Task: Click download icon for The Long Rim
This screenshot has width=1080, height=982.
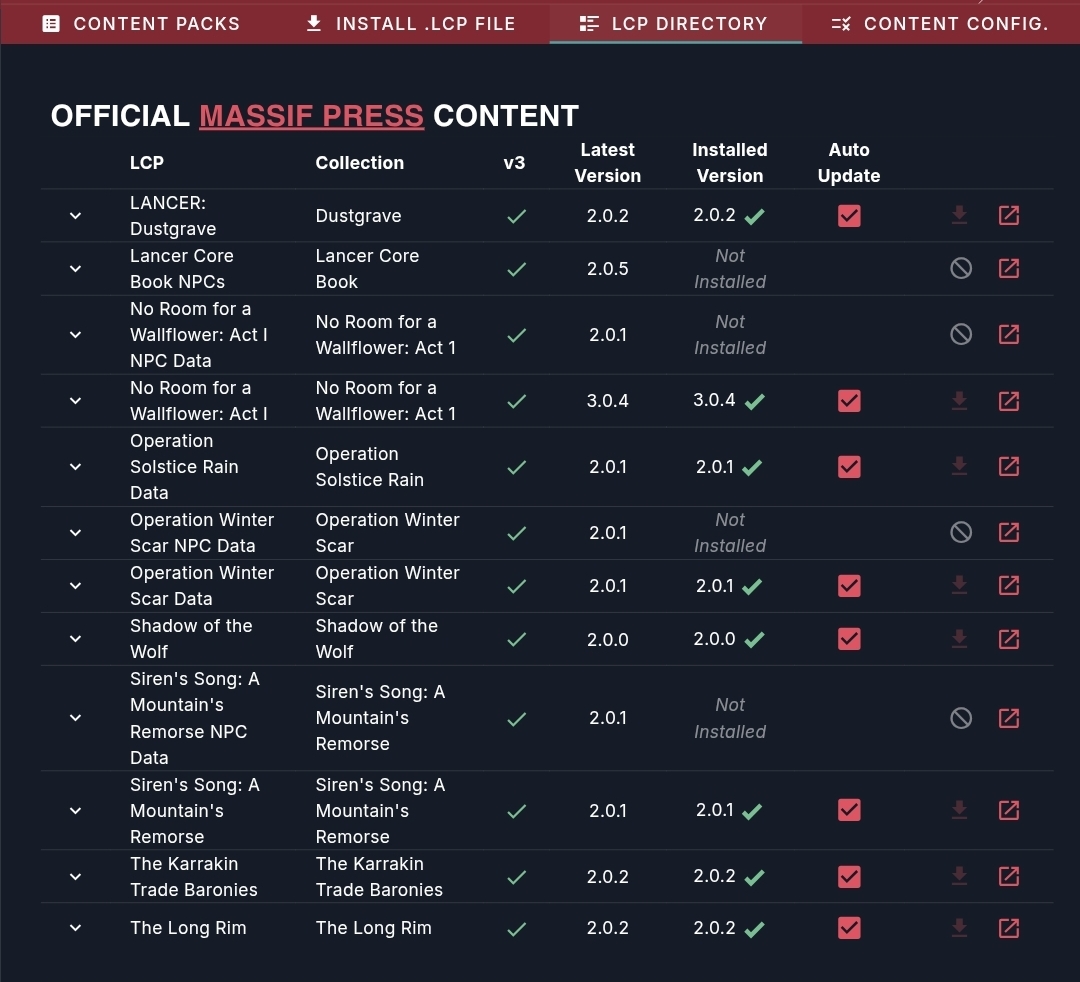Action: pos(959,928)
